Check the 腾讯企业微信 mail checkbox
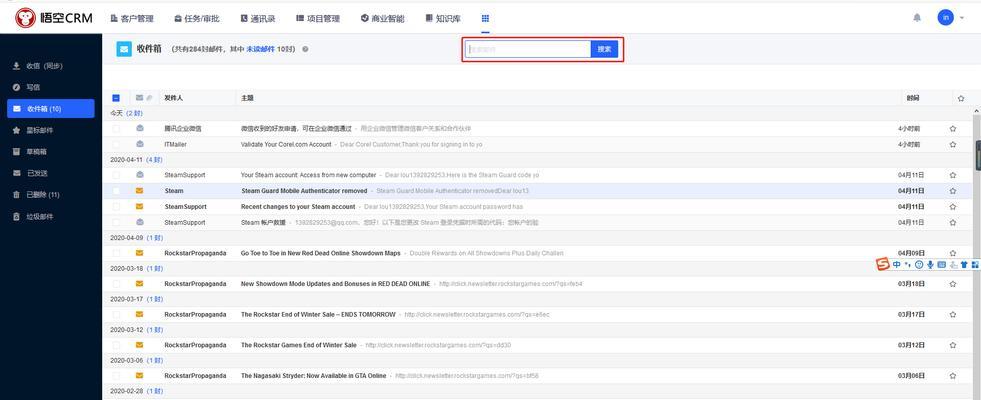This screenshot has height=400, width=981. pyautogui.click(x=116, y=128)
